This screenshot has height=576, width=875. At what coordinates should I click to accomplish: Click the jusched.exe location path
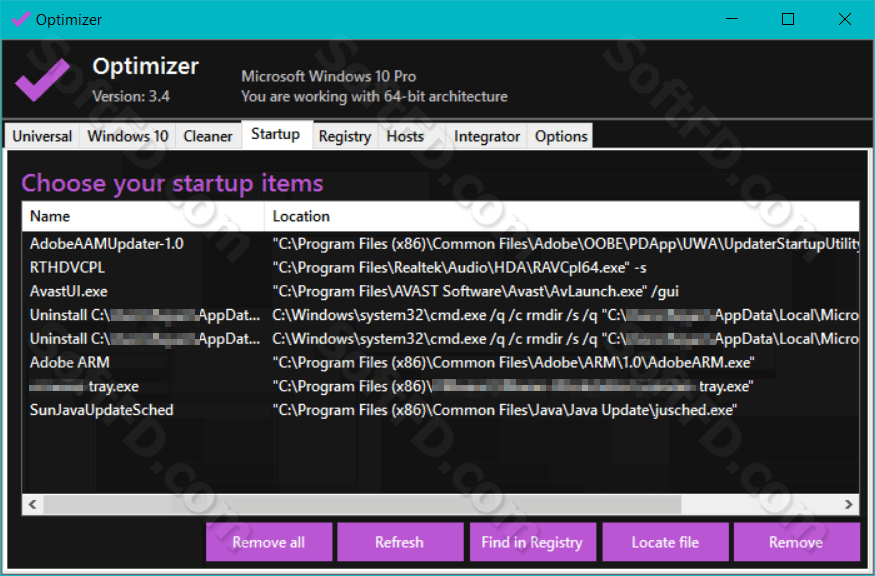click(504, 410)
